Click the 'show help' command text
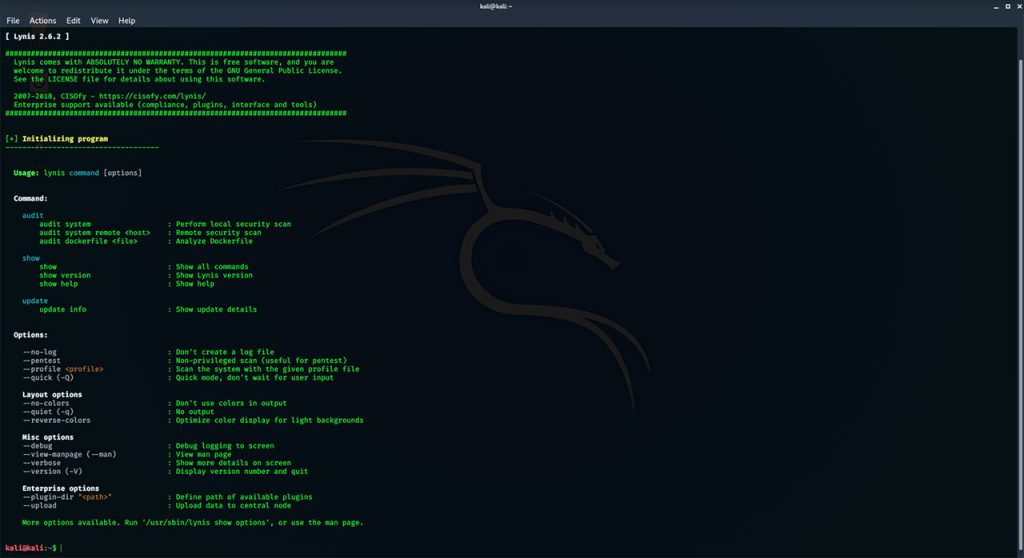Image resolution: width=1024 pixels, height=558 pixels. [x=58, y=284]
